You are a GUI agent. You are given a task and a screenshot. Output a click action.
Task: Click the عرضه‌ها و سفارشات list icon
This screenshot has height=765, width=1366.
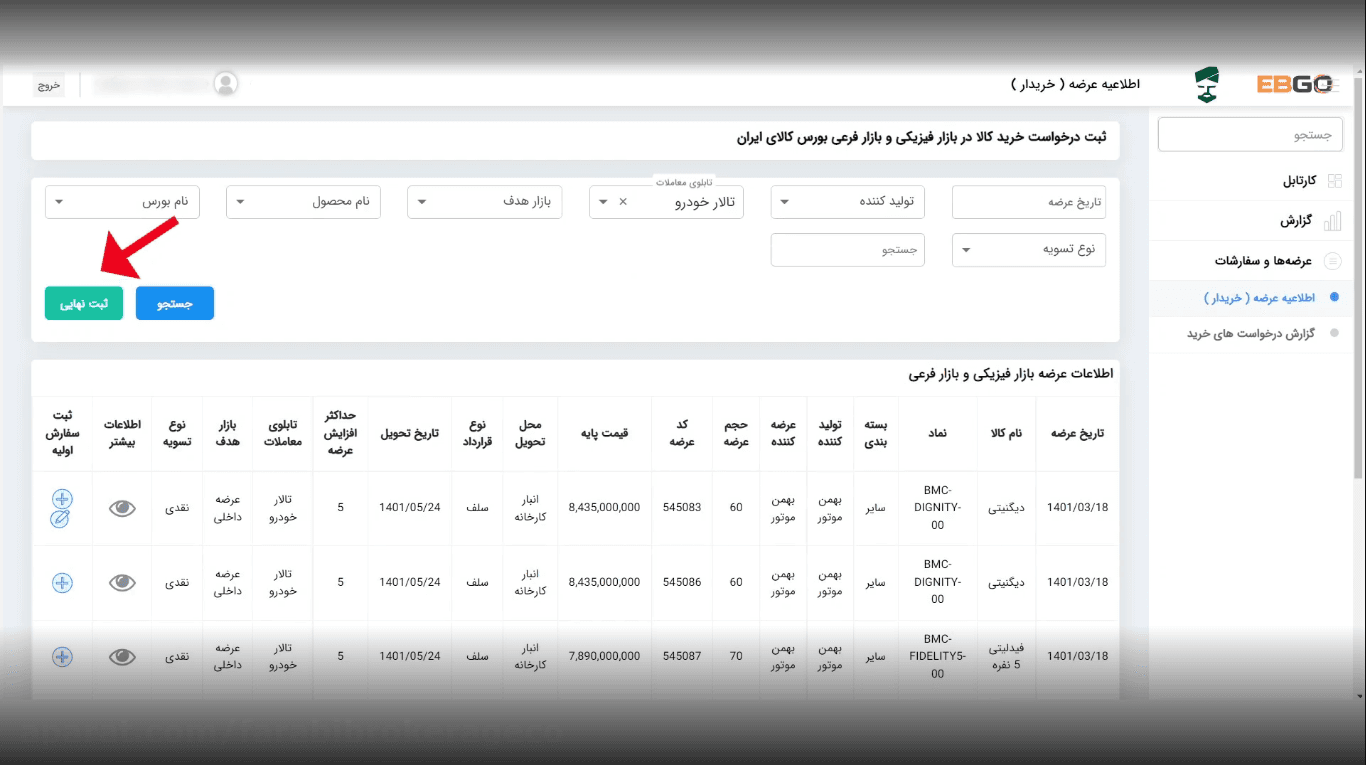coord(1332,261)
